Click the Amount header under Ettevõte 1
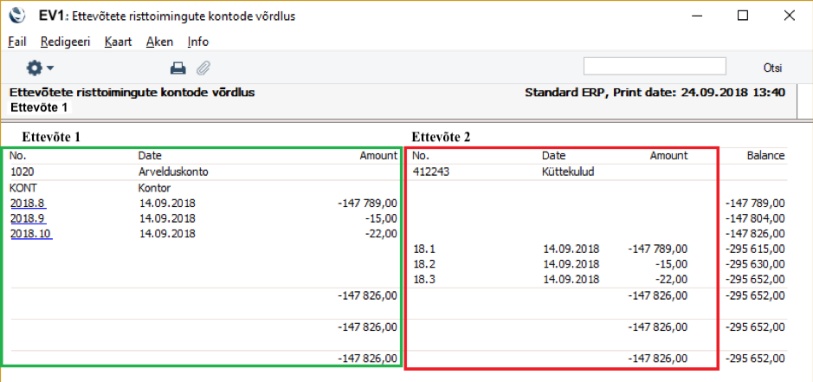813x382 pixels. coord(379,155)
